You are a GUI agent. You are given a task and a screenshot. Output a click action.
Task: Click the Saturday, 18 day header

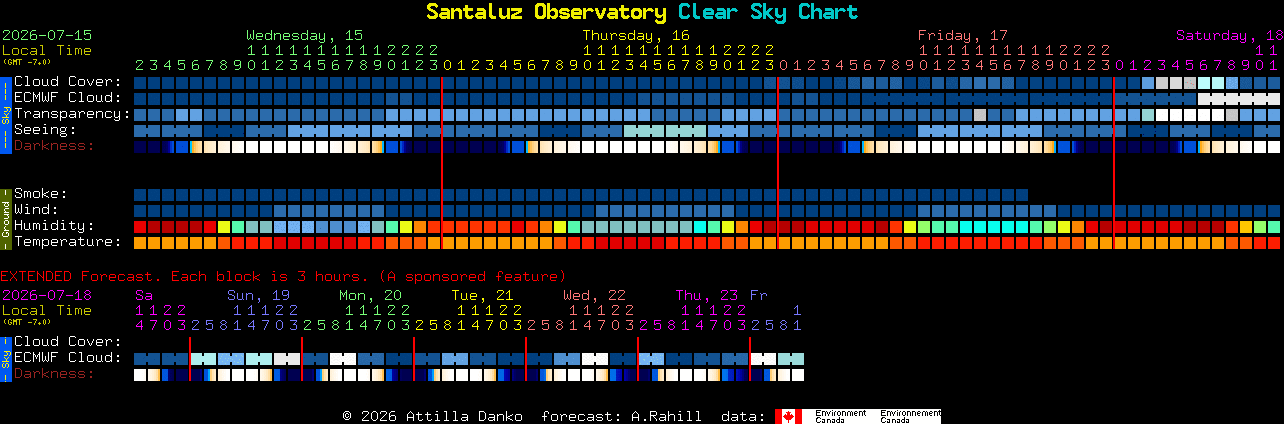coord(1230,34)
